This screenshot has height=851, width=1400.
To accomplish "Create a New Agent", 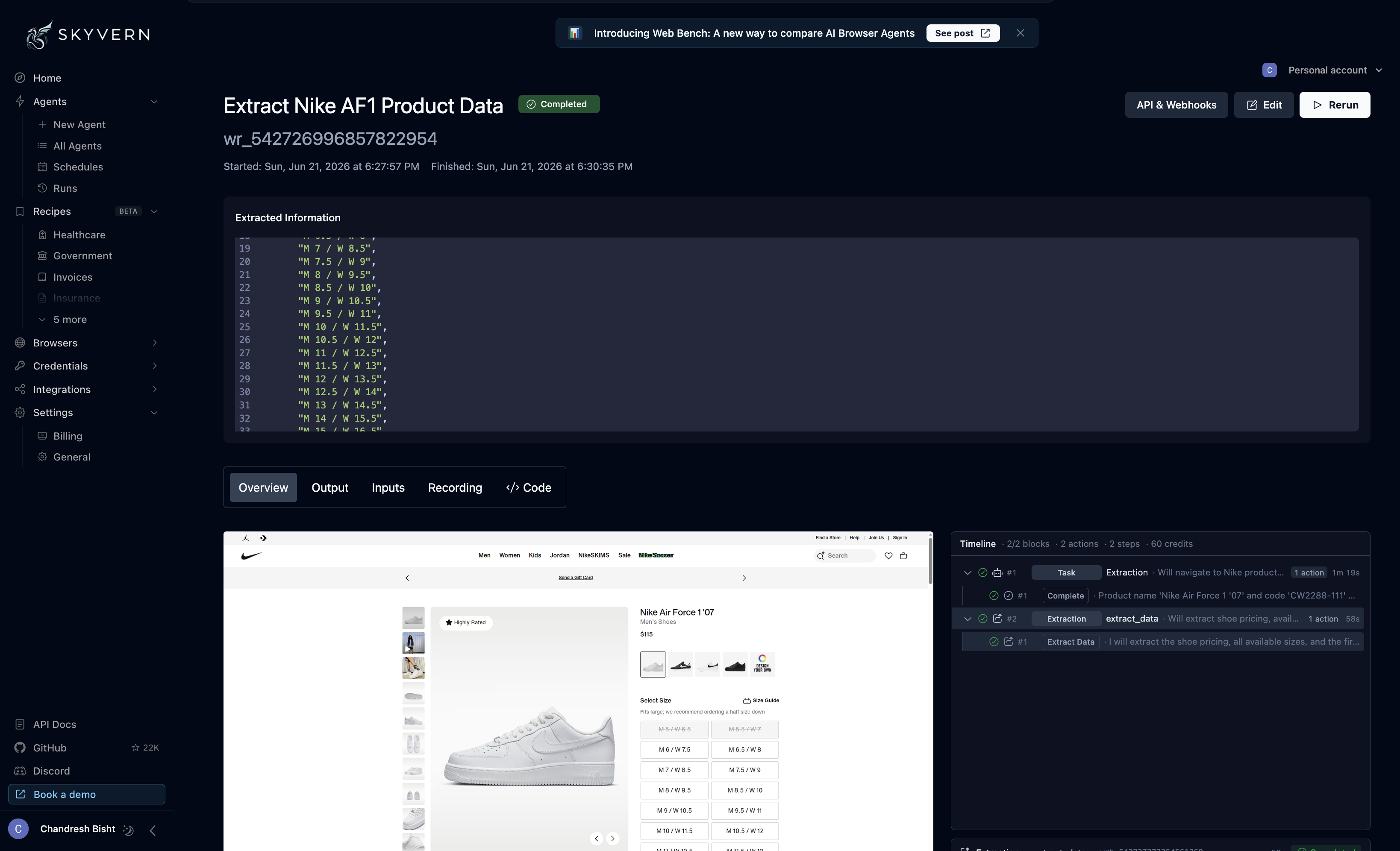I will [79, 124].
